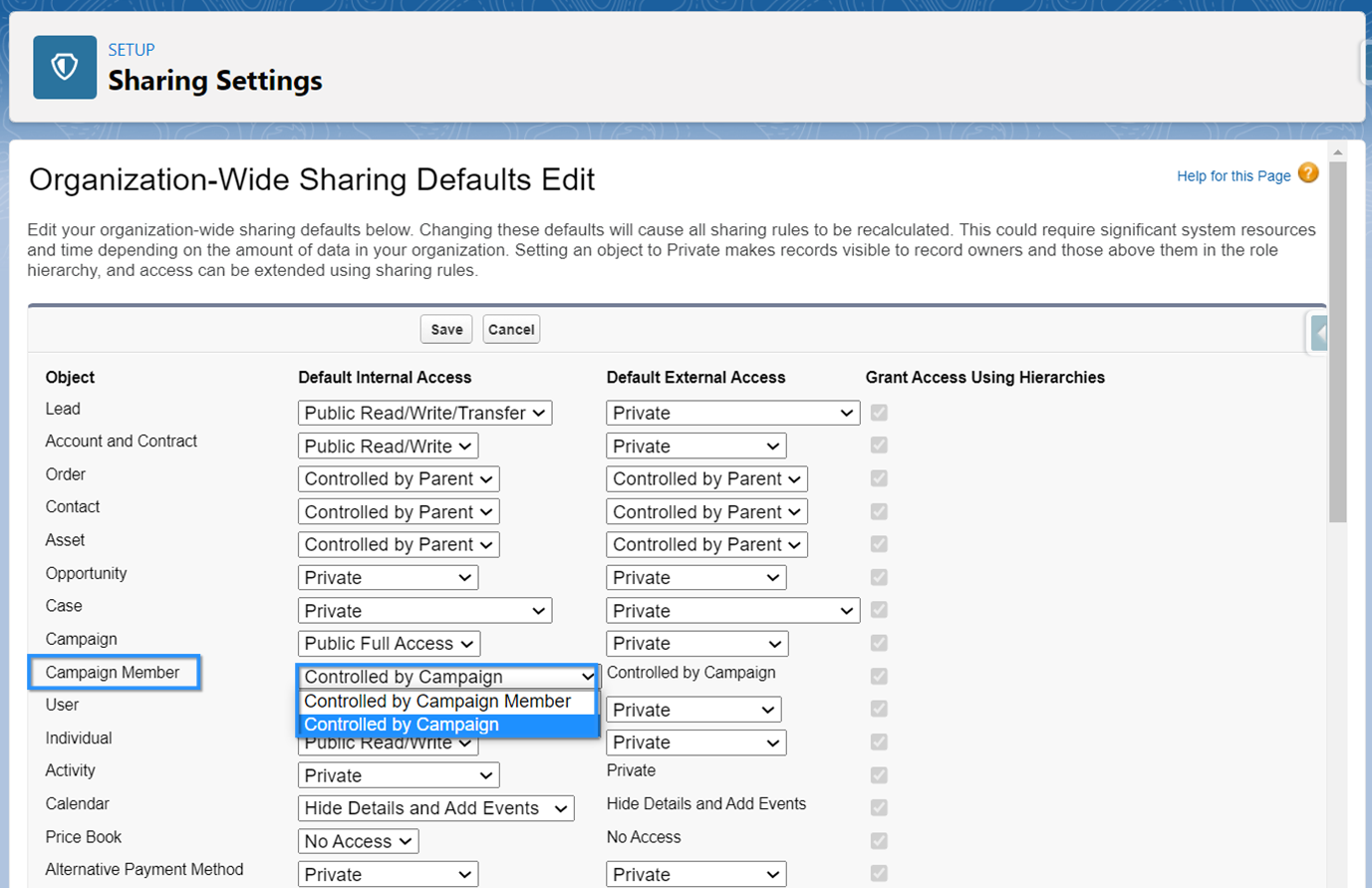Viewport: 1372px width, 888px height.
Task: Toggle the Campaign hierarchy access checkbox
Action: (x=879, y=643)
